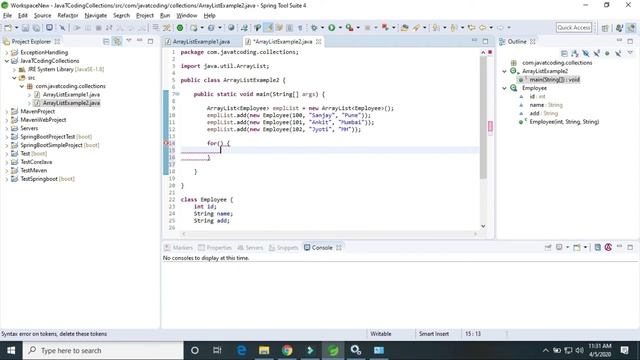Select TestSpringboot project in Project Explorer
640x360 pixels.
47,179
